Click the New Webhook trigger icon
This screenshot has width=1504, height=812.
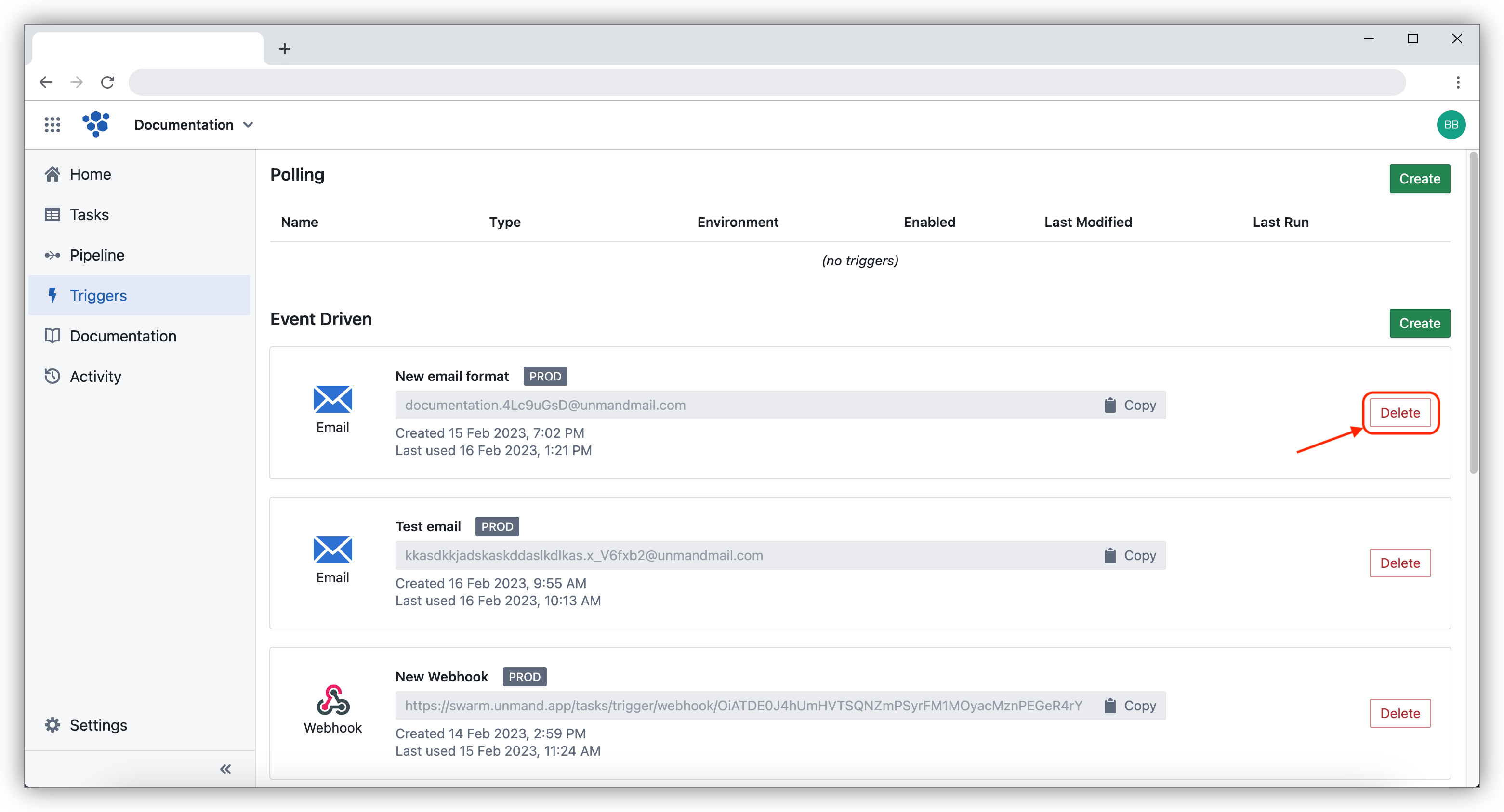point(332,700)
